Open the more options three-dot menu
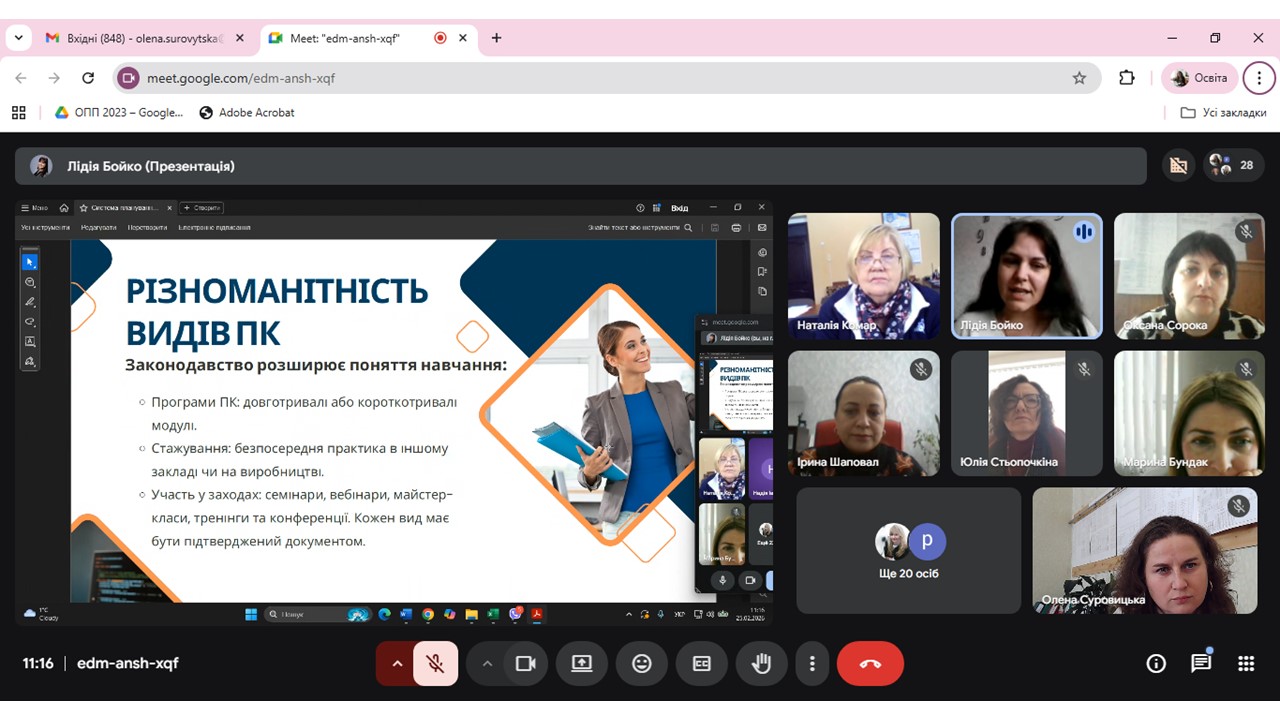1280x720 pixels. [x=813, y=664]
